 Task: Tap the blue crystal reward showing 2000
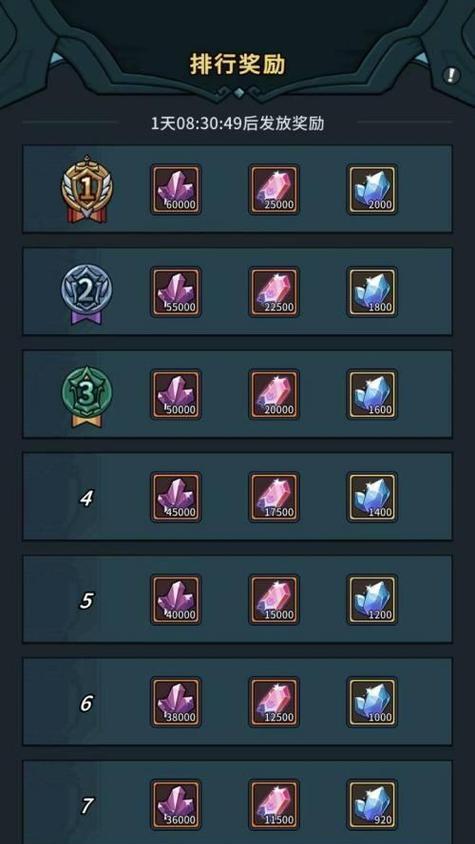click(x=372, y=189)
